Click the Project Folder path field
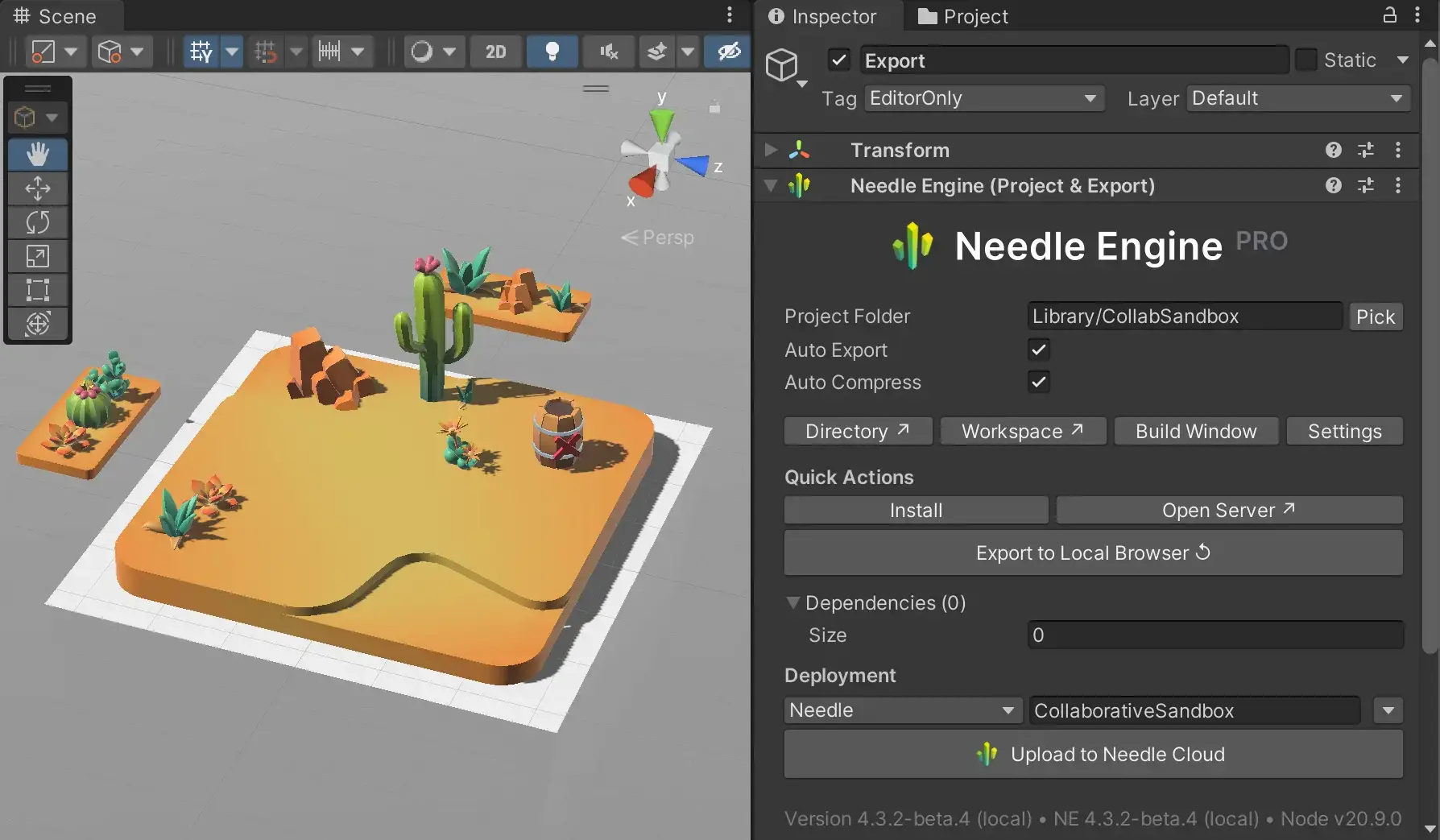The width and height of the screenshot is (1440, 840). click(1185, 317)
